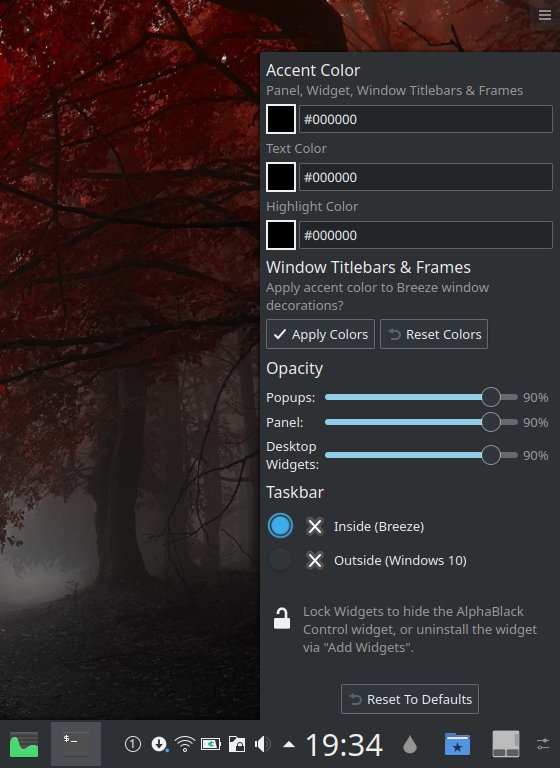The width and height of the screenshot is (560, 768).
Task: Click the show desktop layout icon
Action: point(506,744)
